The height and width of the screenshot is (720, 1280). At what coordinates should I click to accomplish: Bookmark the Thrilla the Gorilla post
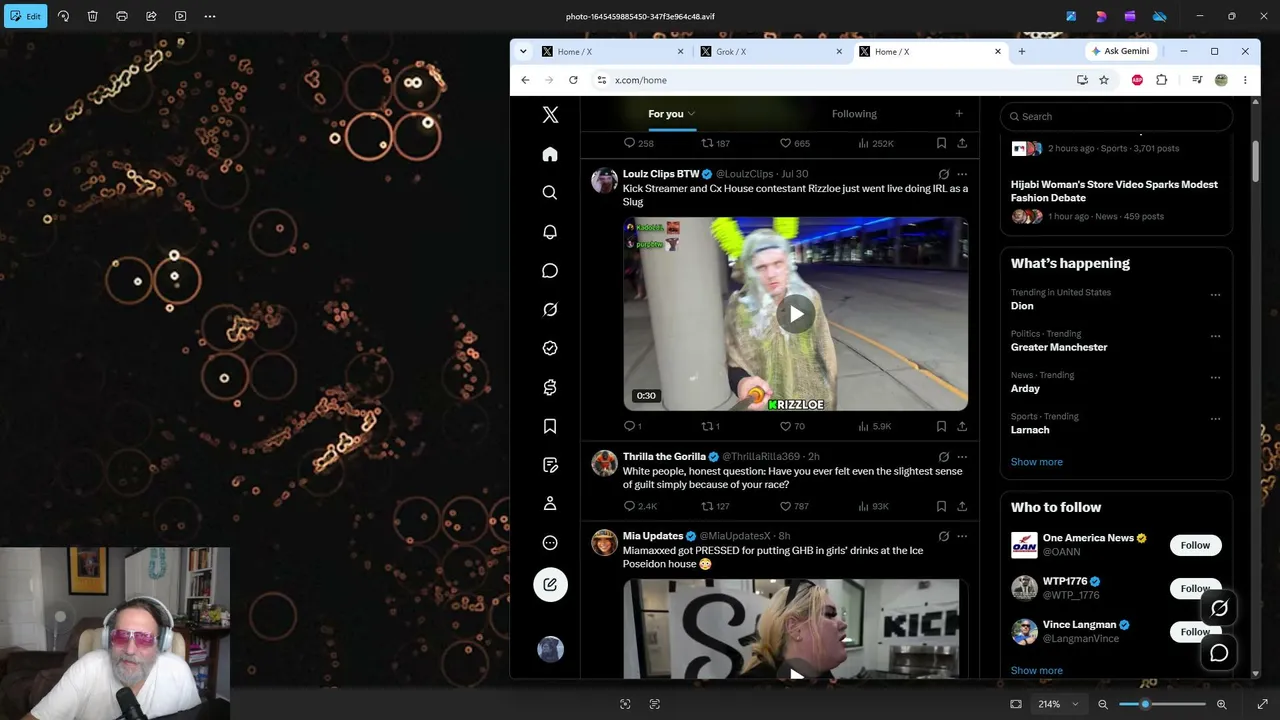941,506
